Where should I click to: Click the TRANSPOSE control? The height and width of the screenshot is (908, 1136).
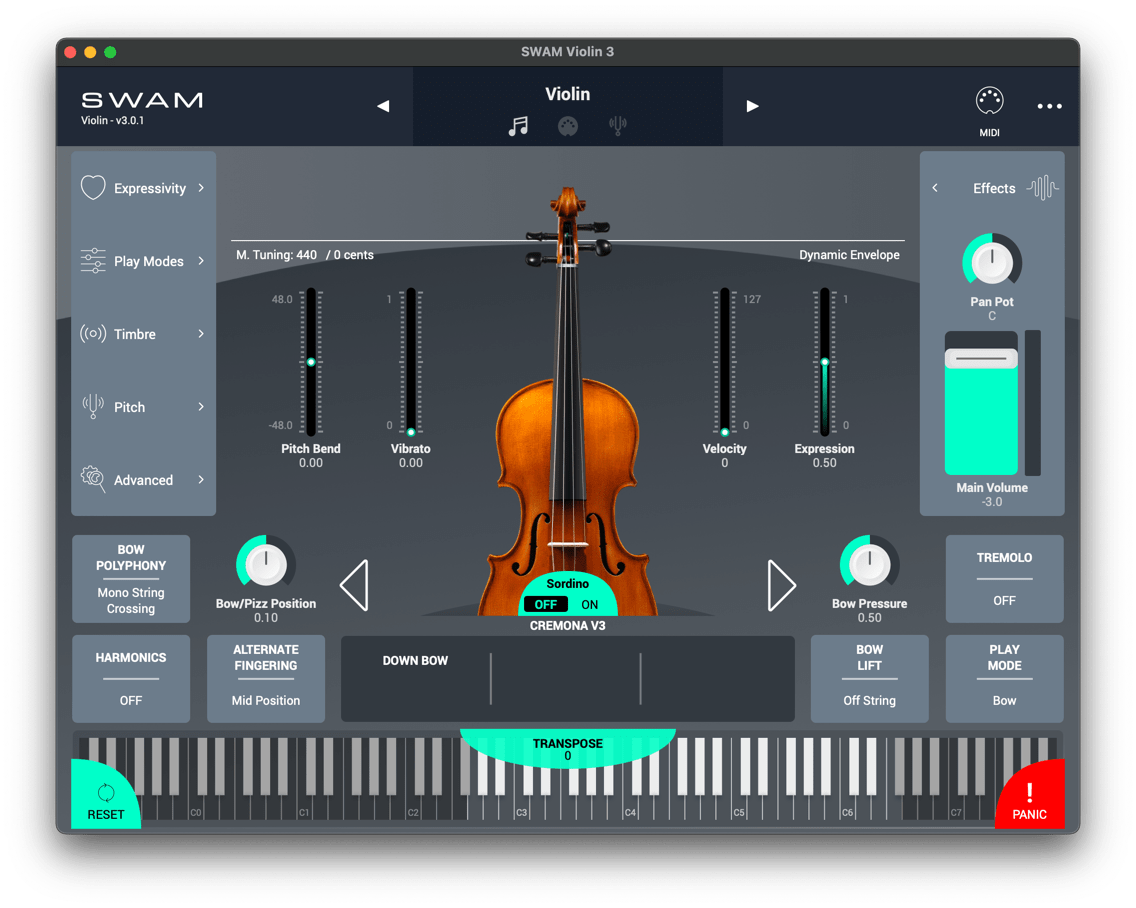[x=568, y=749]
